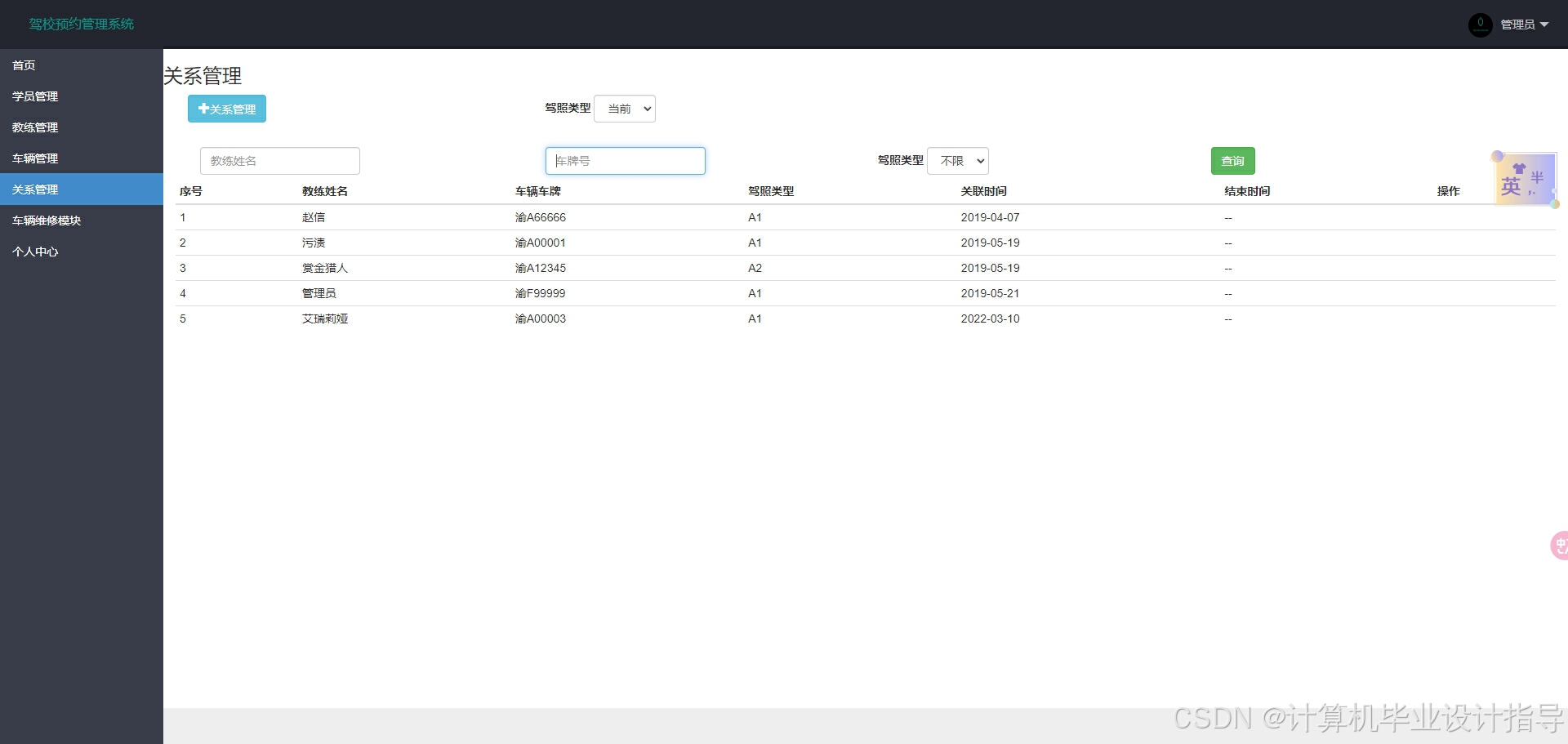Click date 2019-05-21 cell
Image resolution: width=1568 pixels, height=744 pixels.
[x=991, y=293]
